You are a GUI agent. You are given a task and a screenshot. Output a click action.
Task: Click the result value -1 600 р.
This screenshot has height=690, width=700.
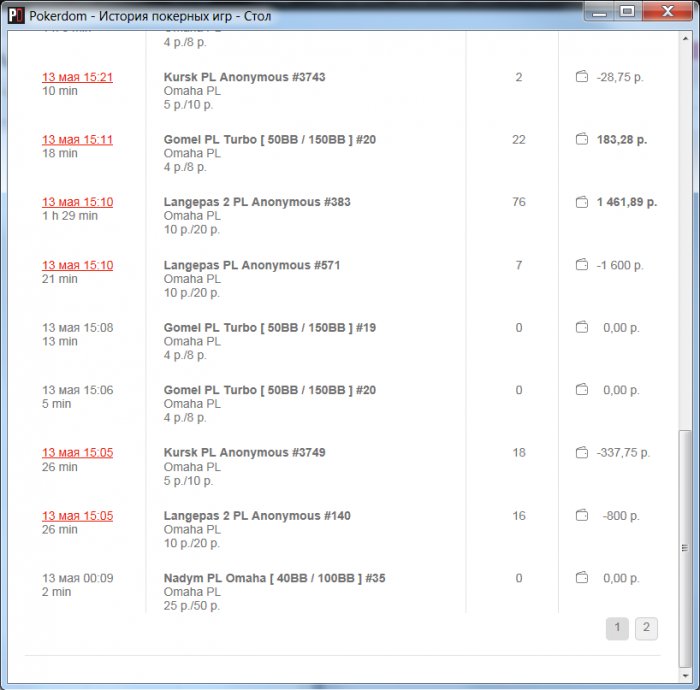pos(620,265)
